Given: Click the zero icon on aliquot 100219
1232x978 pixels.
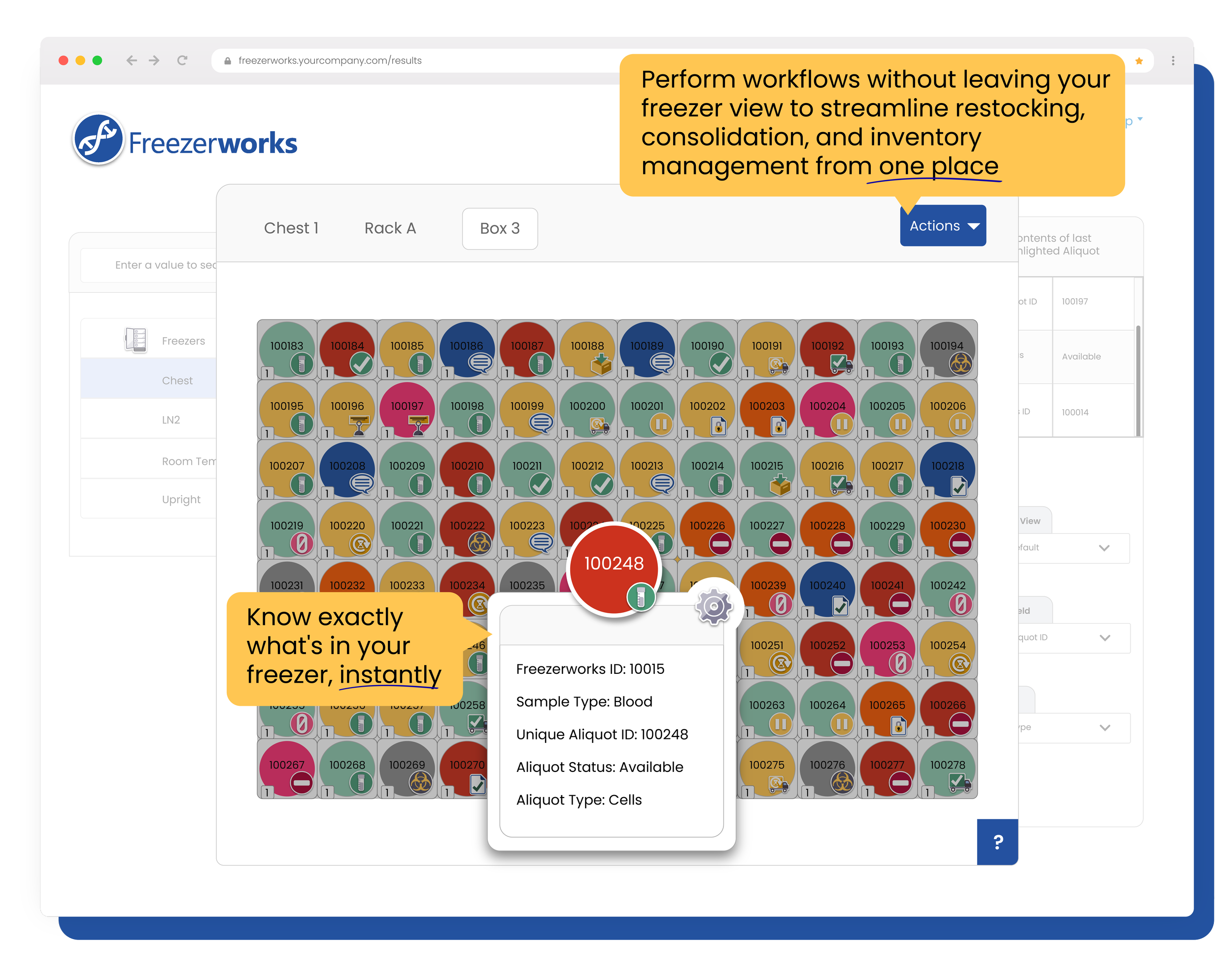Looking at the screenshot, I should coord(302,544).
